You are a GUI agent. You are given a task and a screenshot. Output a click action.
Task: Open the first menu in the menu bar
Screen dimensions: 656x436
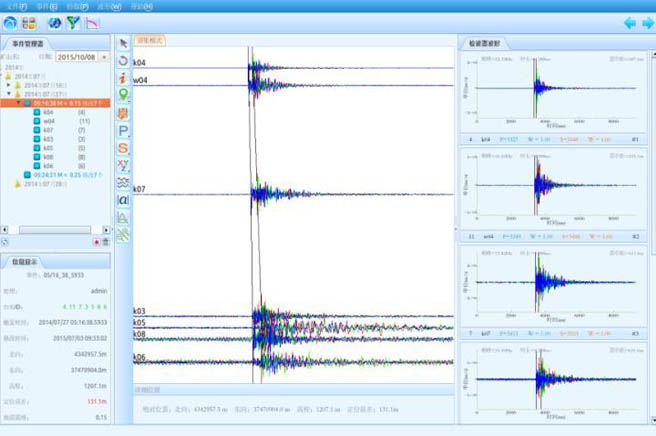coord(18,6)
